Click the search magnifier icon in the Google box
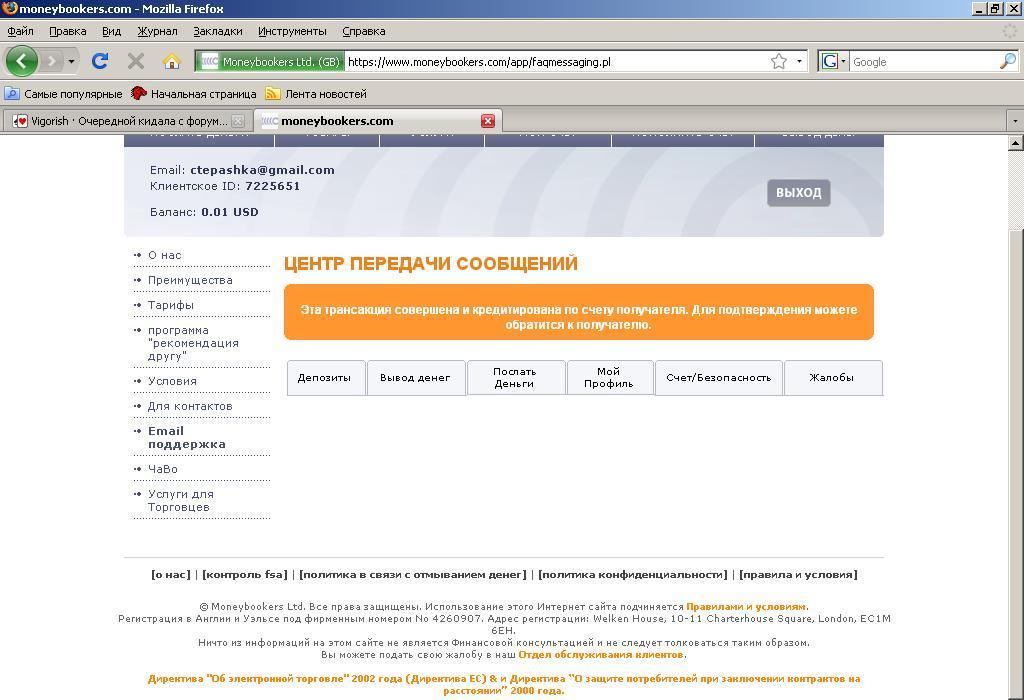This screenshot has height=700, width=1024. click(x=1007, y=61)
